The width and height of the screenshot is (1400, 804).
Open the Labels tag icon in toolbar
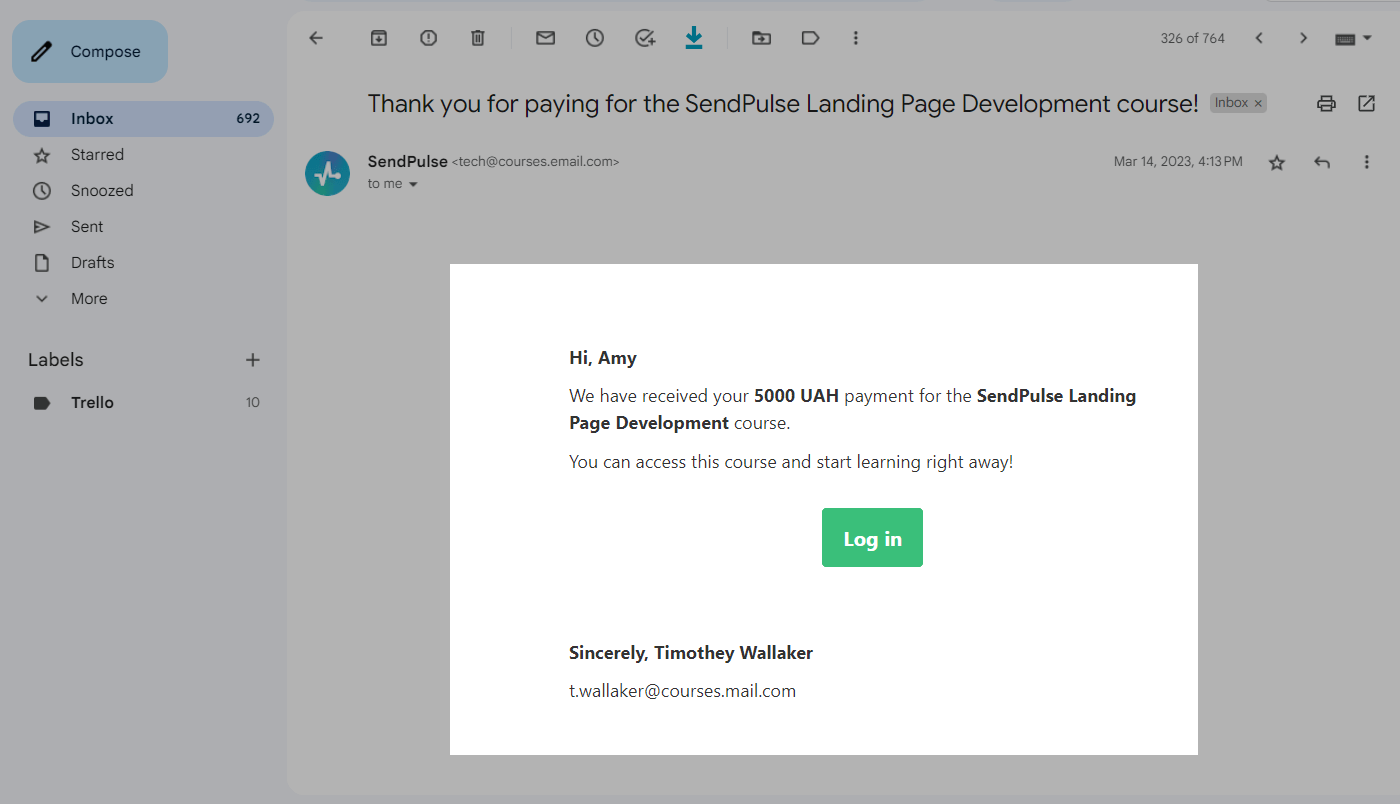pyautogui.click(x=811, y=38)
